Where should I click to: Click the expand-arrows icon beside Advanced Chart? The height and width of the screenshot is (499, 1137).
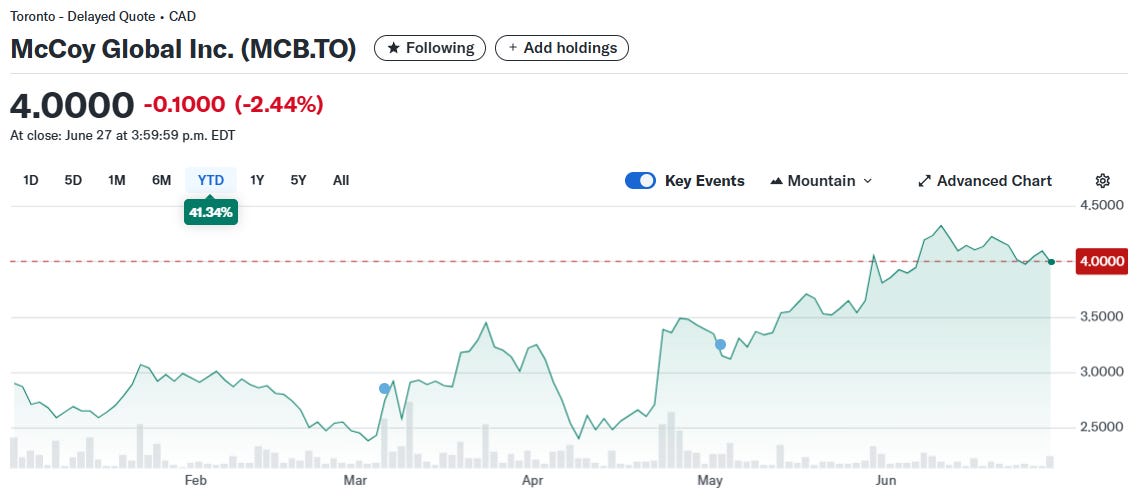pyautogui.click(x=924, y=181)
